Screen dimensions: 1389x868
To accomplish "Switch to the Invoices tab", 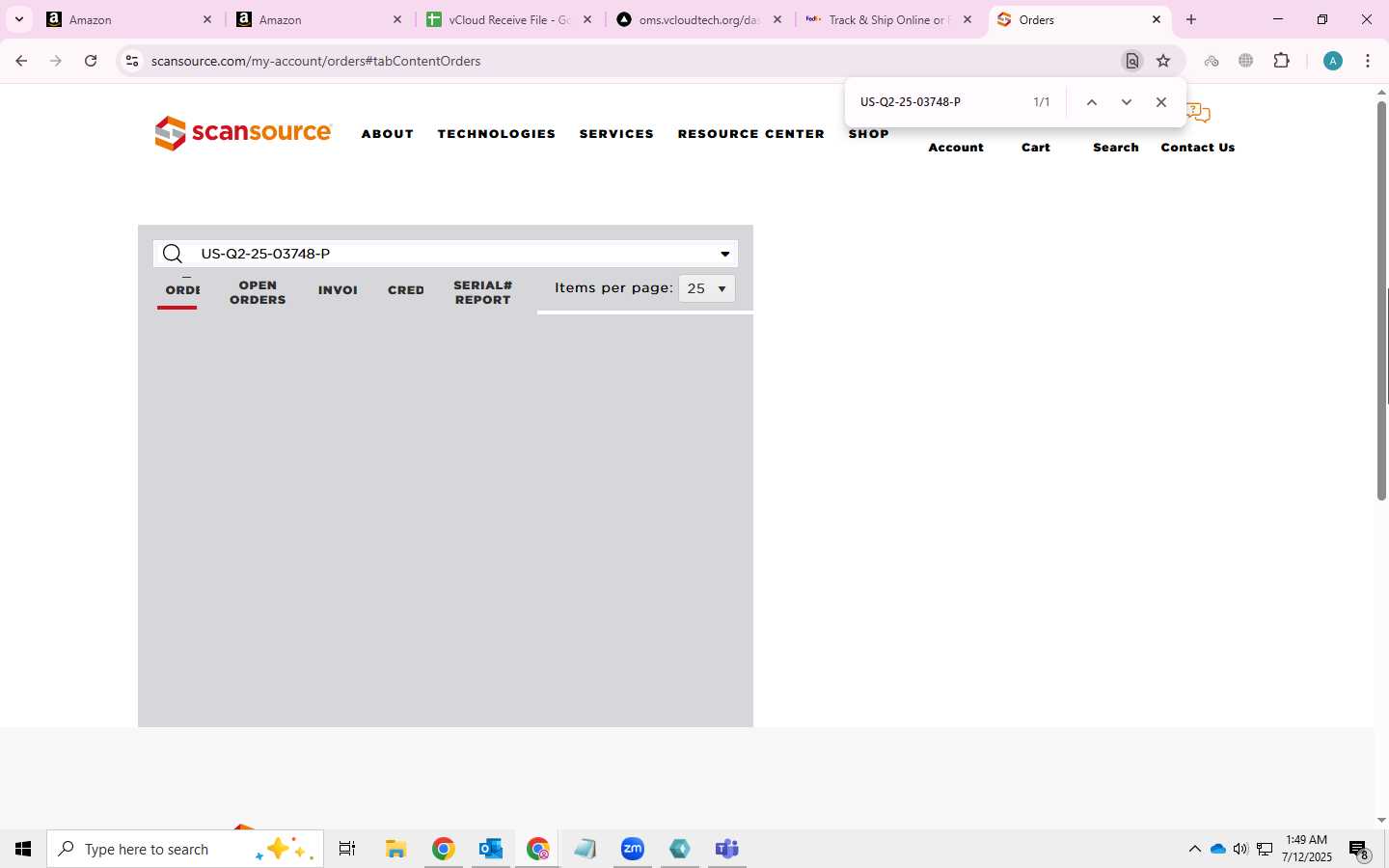I will (x=338, y=290).
